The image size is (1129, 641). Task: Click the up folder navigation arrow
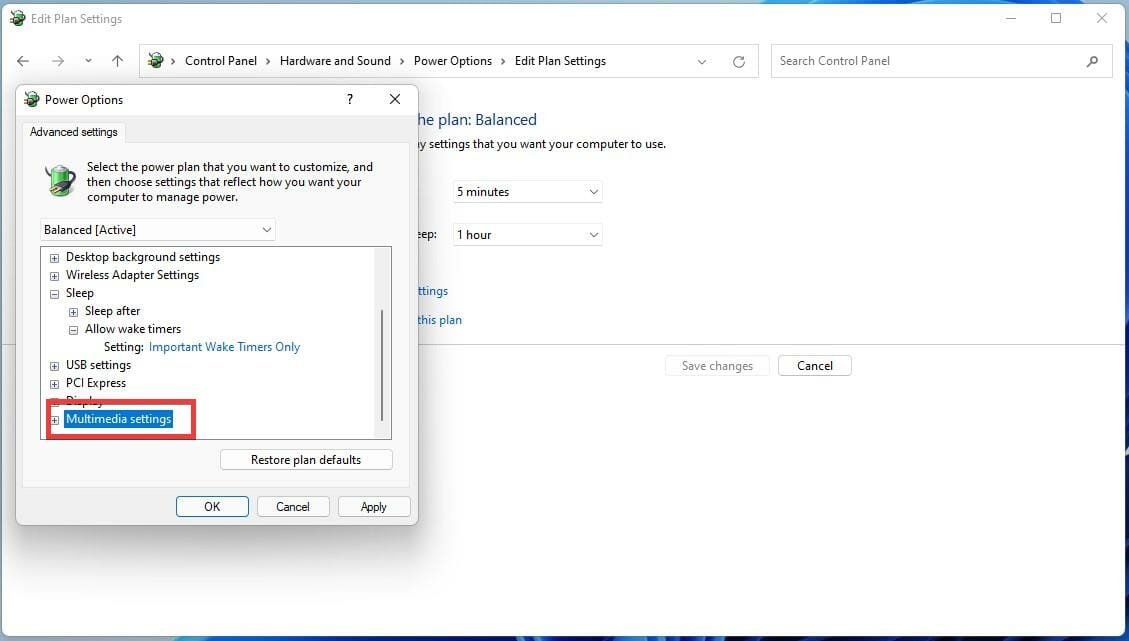click(x=117, y=61)
